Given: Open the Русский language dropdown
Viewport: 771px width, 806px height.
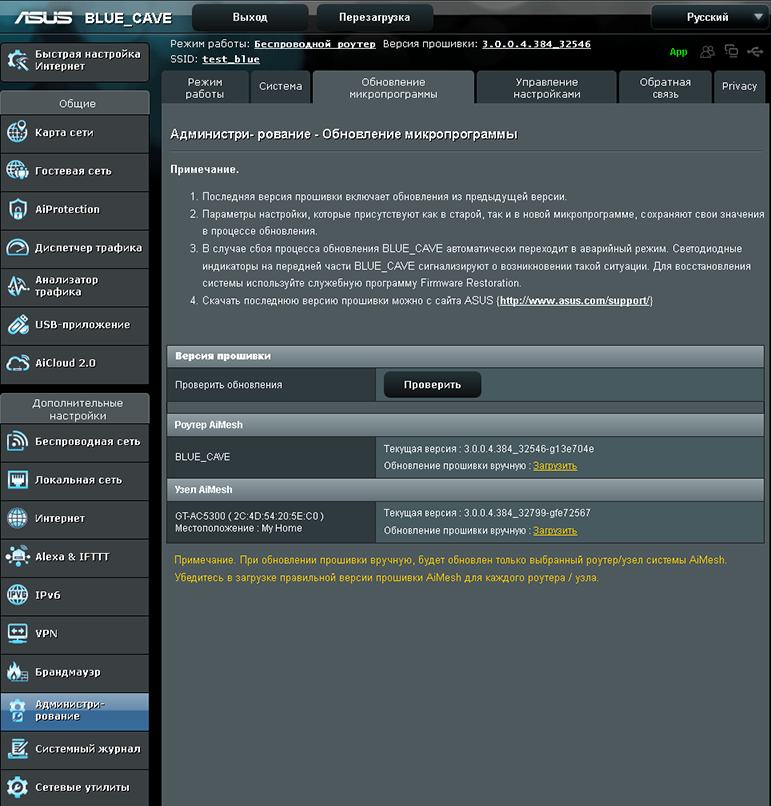Looking at the screenshot, I should (710, 17).
